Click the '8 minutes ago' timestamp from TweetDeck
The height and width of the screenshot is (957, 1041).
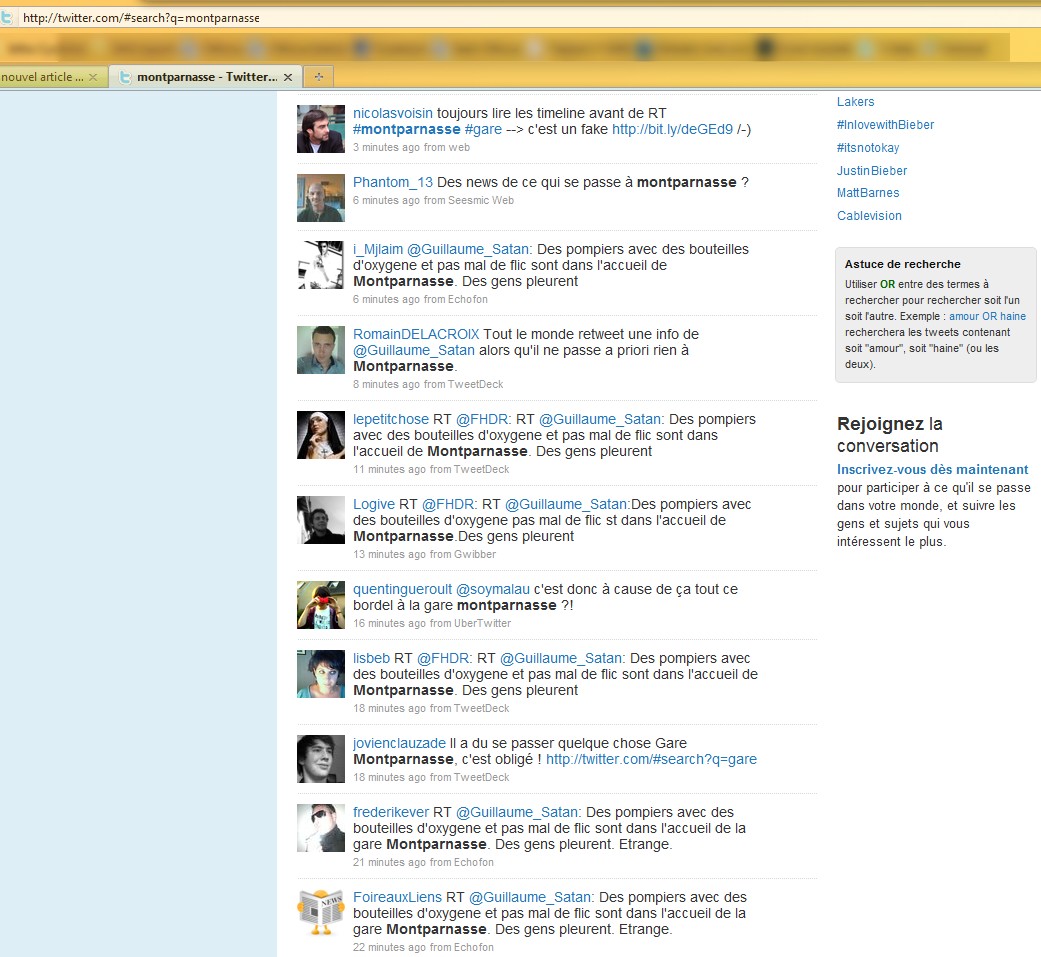coord(386,385)
